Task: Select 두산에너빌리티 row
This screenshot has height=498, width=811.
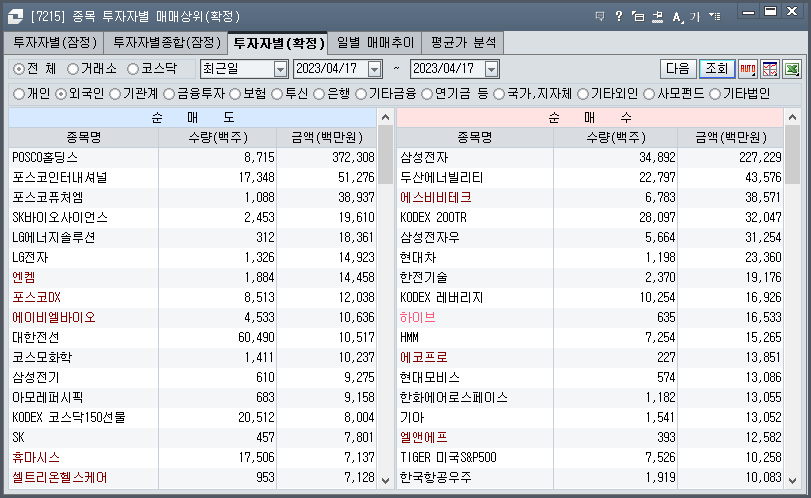Action: (590, 177)
